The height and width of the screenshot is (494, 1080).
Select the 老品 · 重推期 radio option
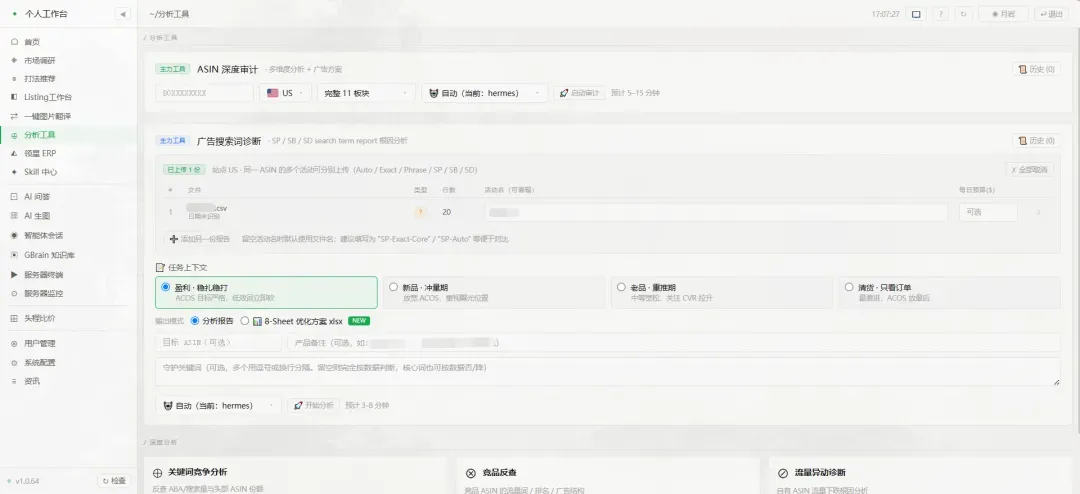tap(621, 287)
